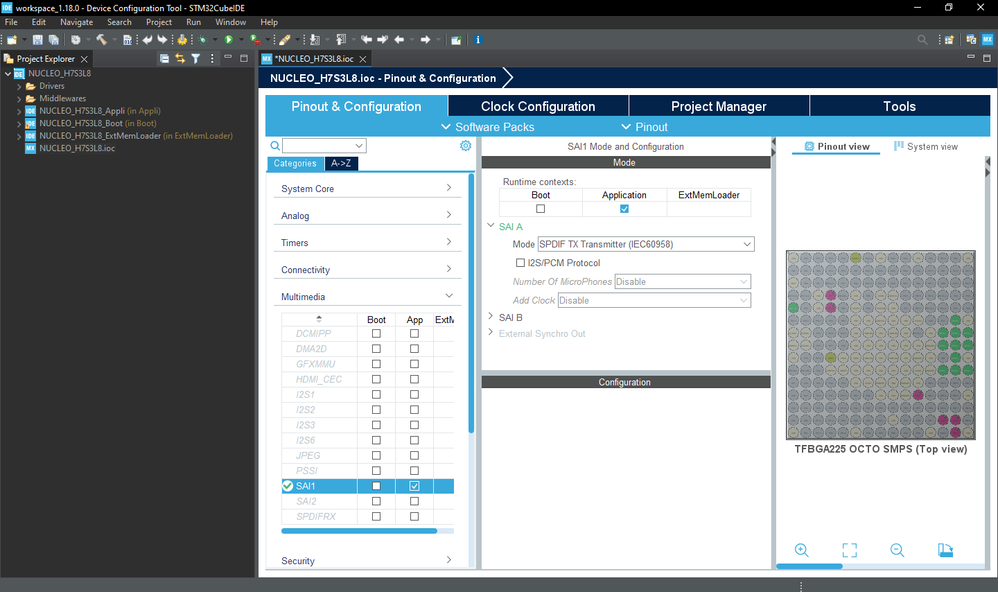Expand the Connectivity category
Viewport: 998px width, 592px height.
click(367, 270)
